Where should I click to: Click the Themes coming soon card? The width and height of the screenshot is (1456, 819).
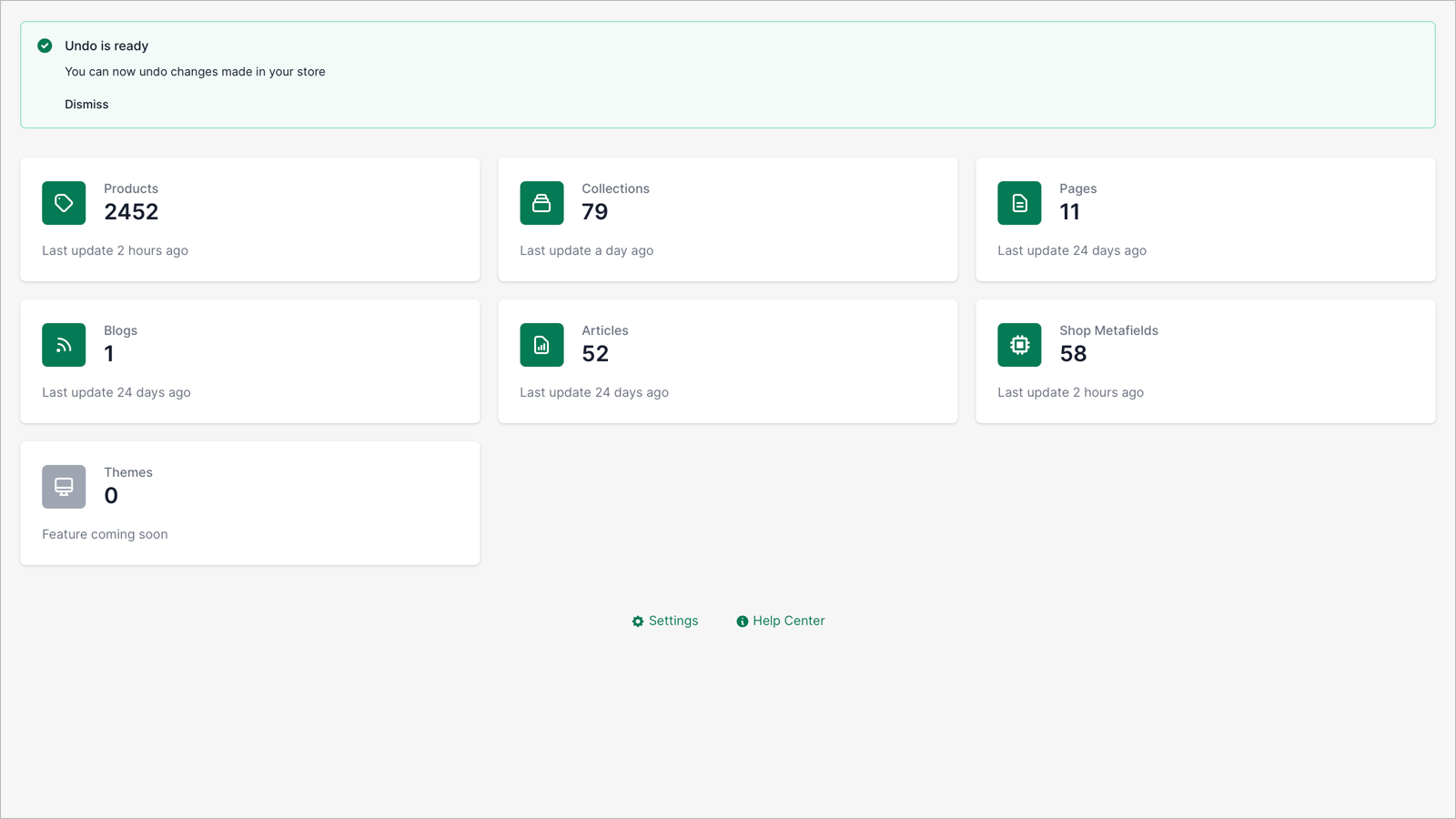click(x=249, y=503)
